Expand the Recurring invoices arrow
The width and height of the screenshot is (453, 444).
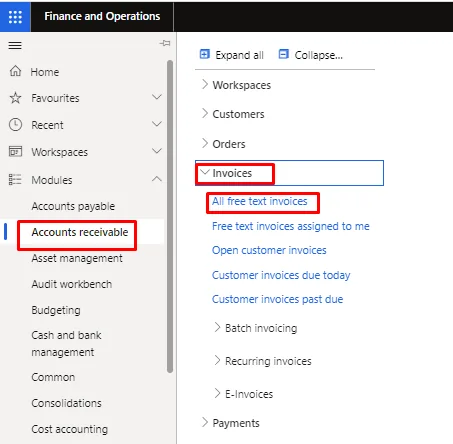point(217,360)
